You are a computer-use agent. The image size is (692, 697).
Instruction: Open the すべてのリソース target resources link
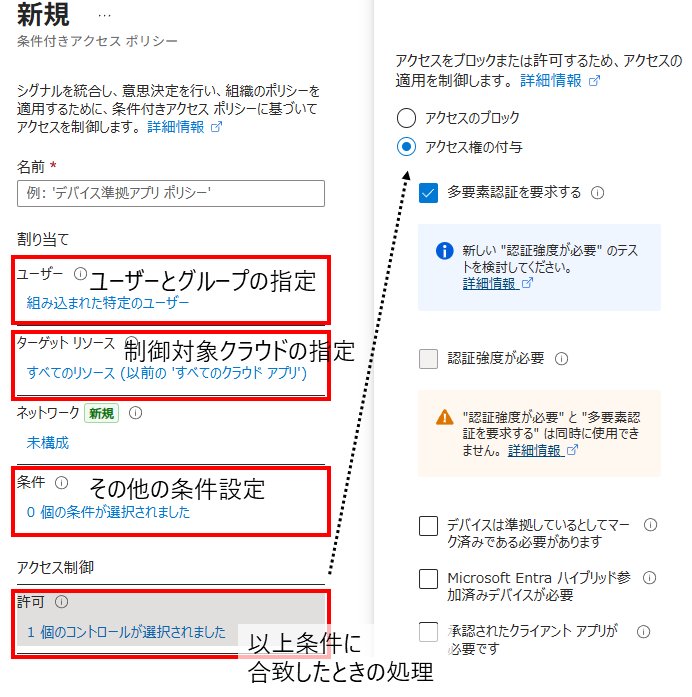coord(167,373)
